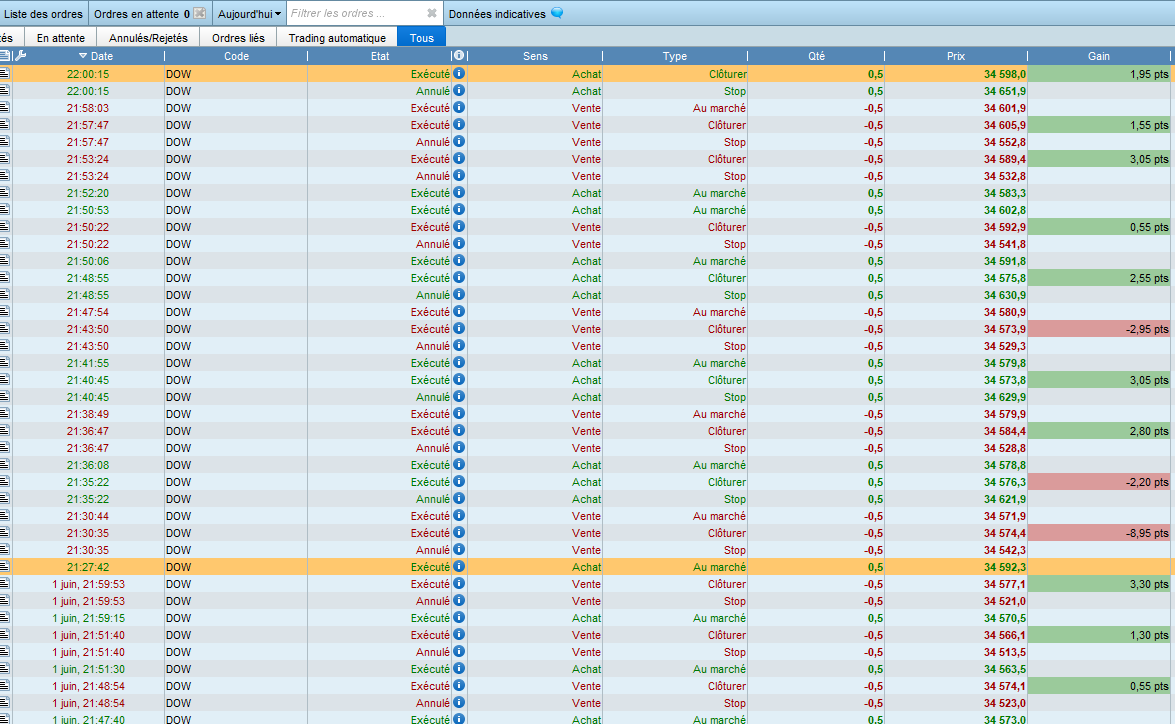Click the price 34 583,3 cell
Screen dimensions: 1175x724
(955, 193)
